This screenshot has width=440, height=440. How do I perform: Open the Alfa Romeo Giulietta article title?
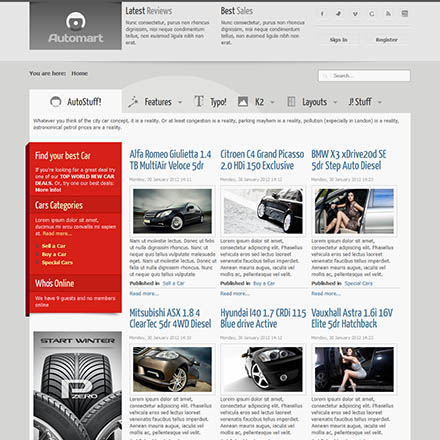tap(170, 160)
